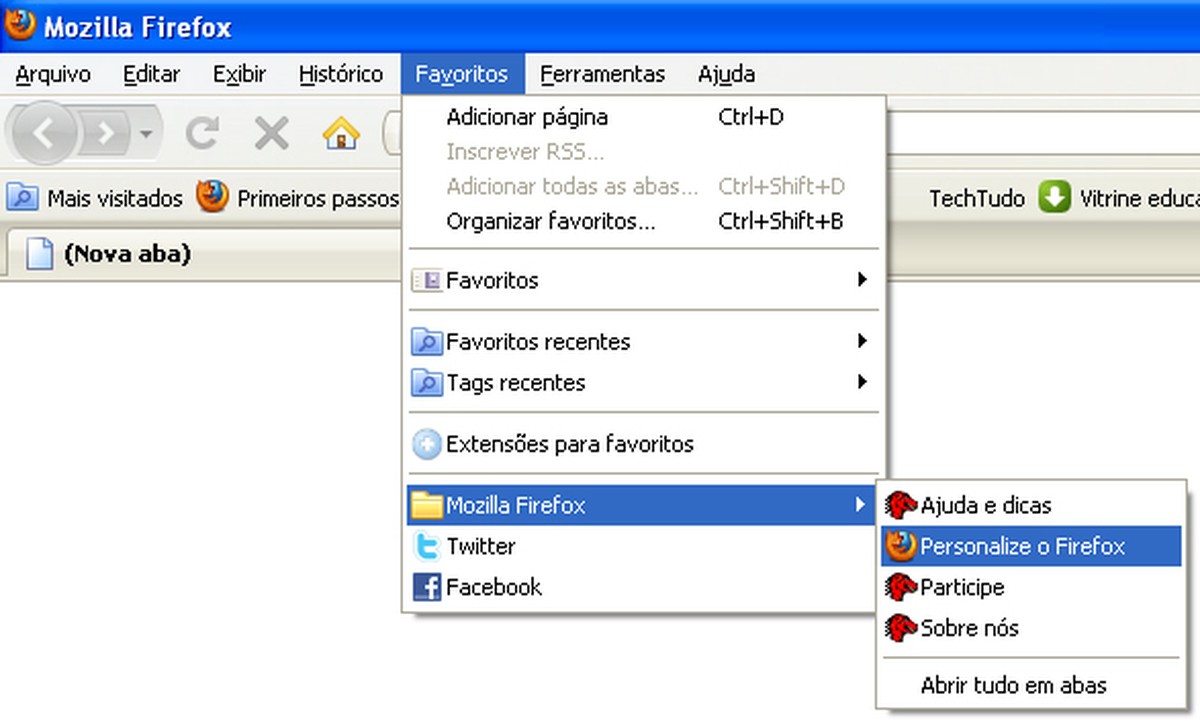Open Mais visitados bookmarks toolbar button

(96, 198)
